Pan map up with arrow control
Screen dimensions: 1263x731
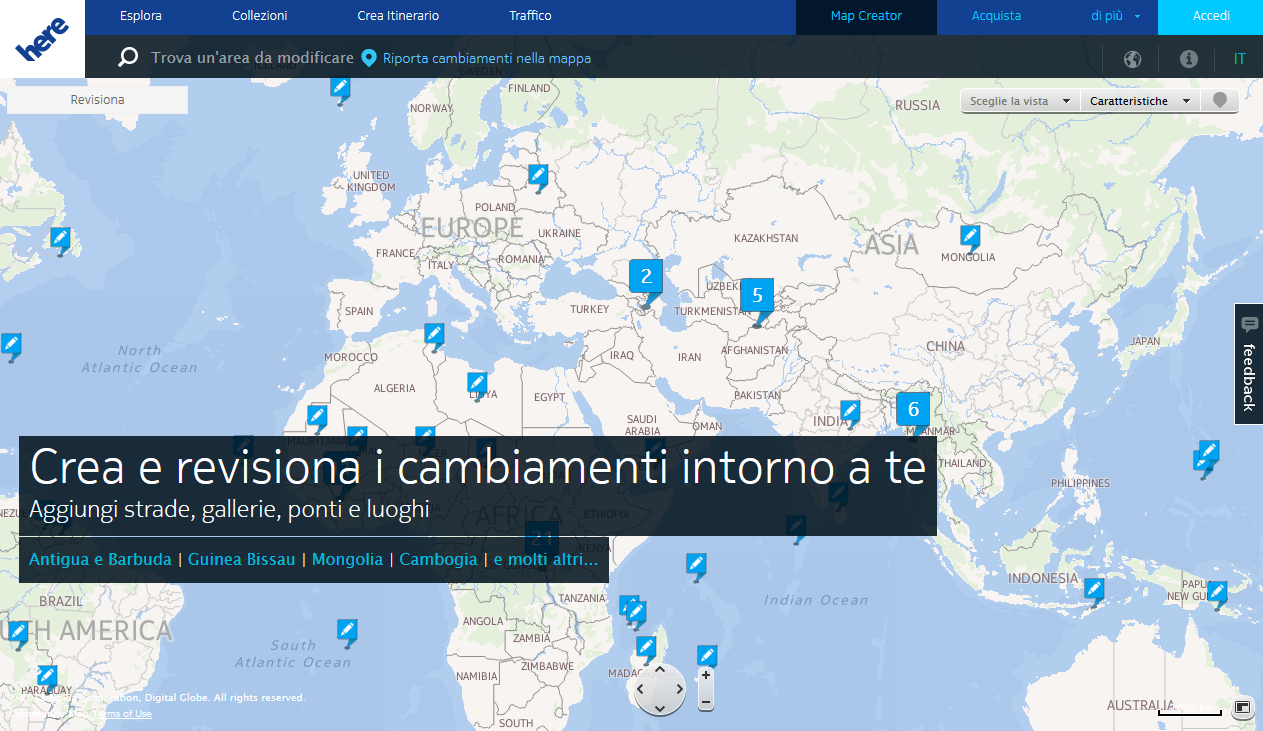coord(659,670)
